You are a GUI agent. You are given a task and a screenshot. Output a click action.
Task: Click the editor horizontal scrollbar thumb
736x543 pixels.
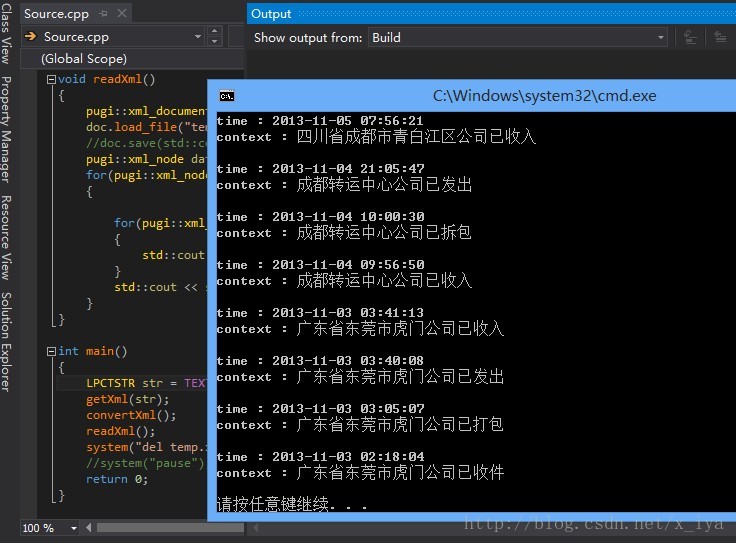coord(170,528)
